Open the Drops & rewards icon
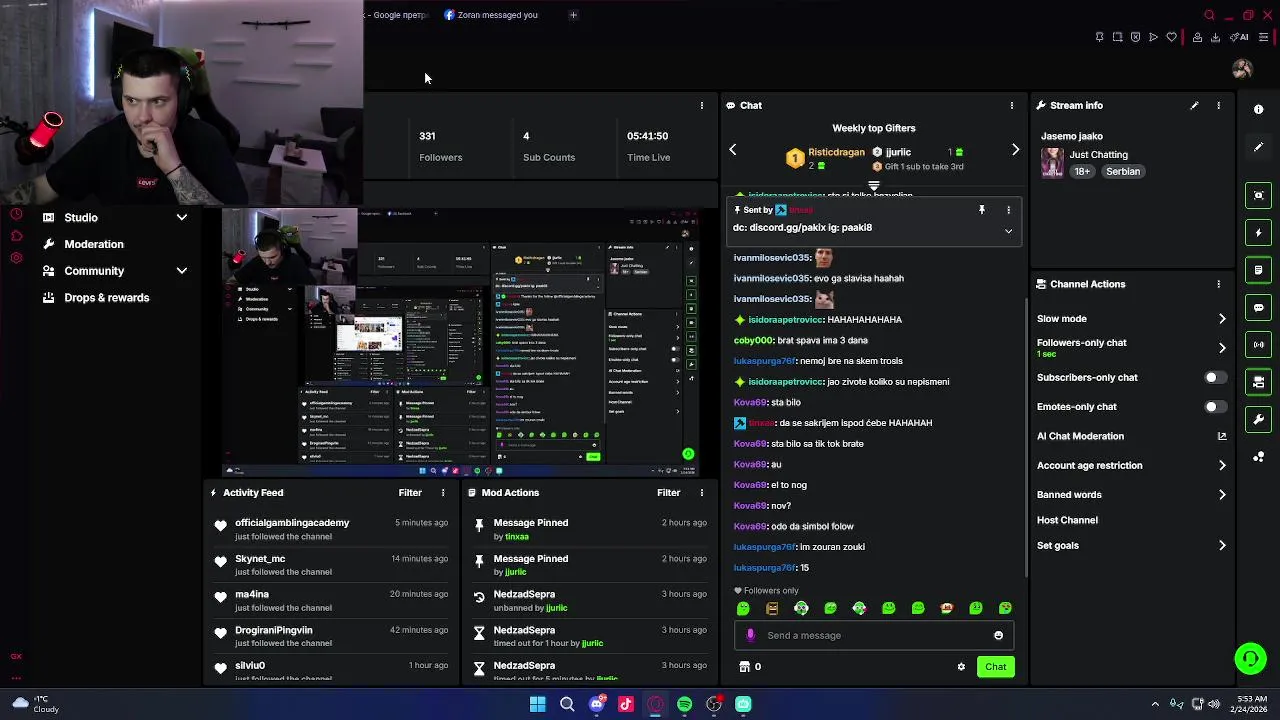Screen dimensions: 1280x720 click(x=49, y=298)
